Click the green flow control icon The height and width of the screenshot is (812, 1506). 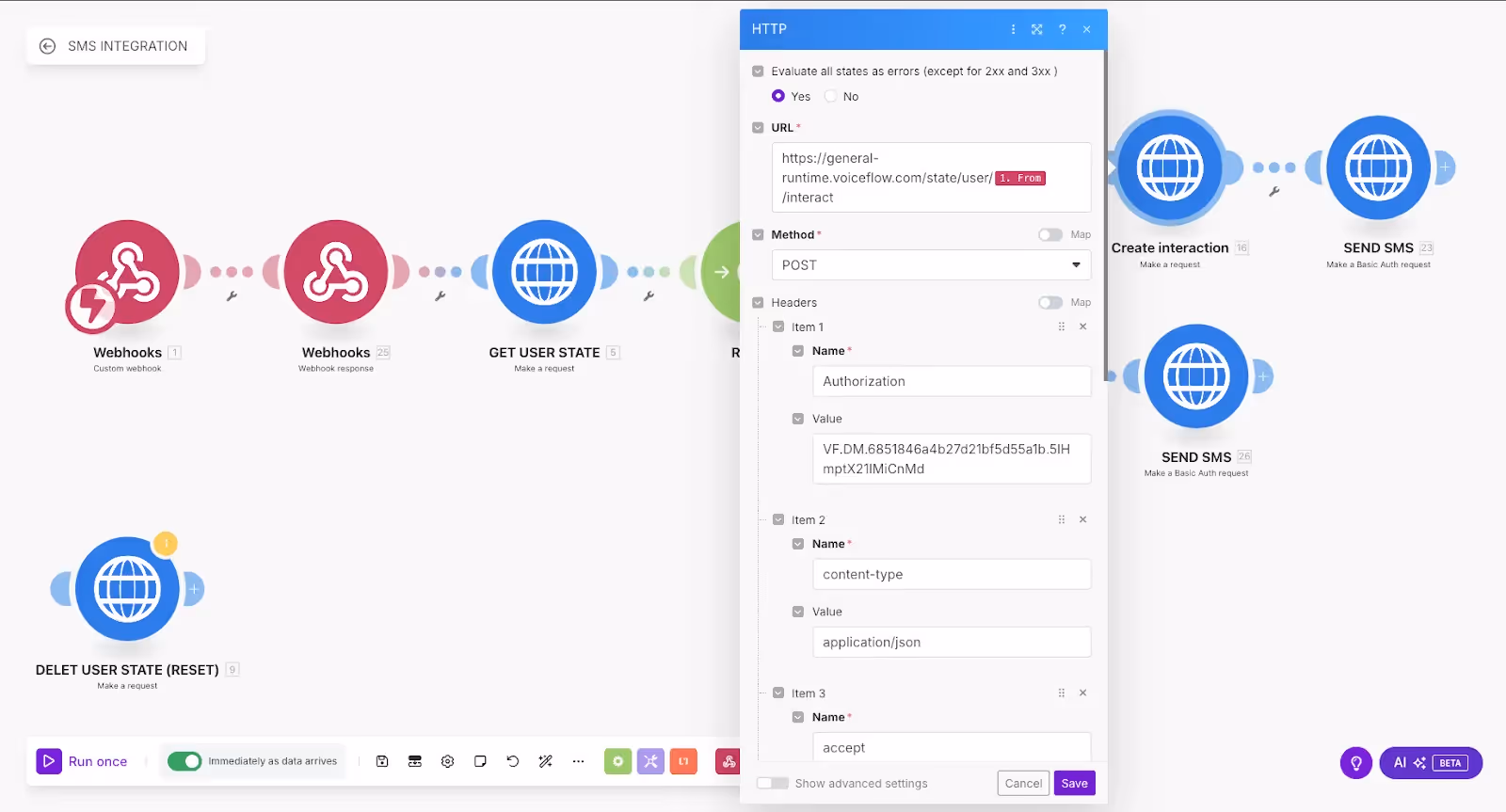click(x=617, y=761)
